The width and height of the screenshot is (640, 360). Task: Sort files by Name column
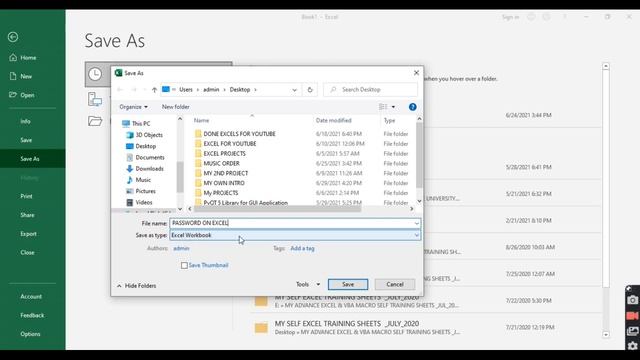click(201, 120)
